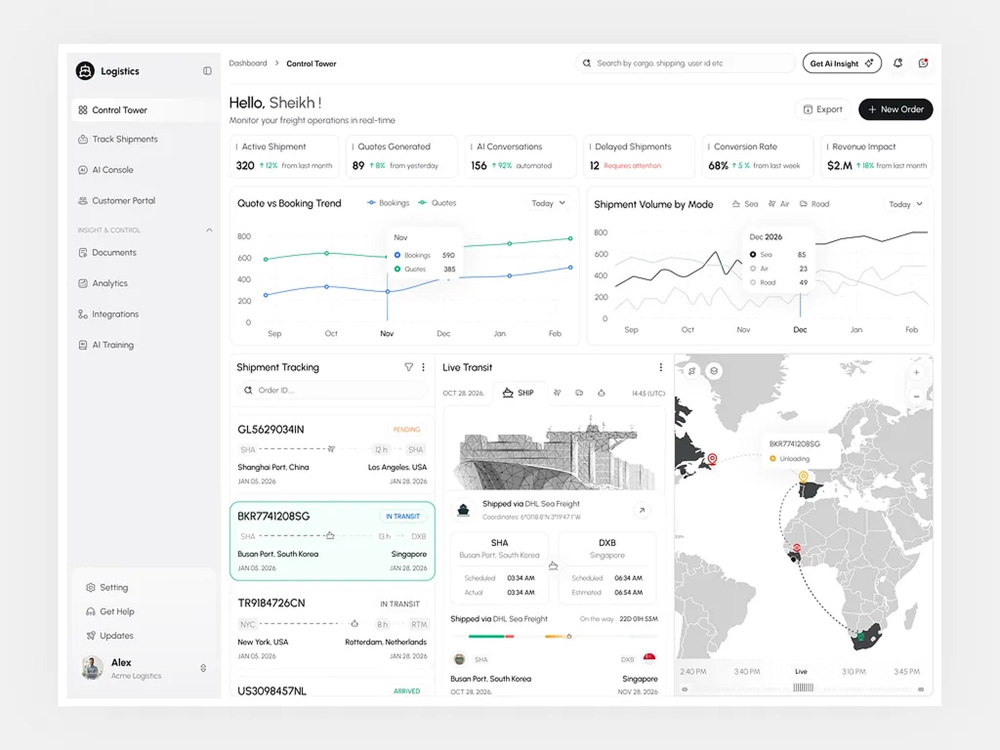
Task: Open the messages icon with red dot
Action: [923, 62]
